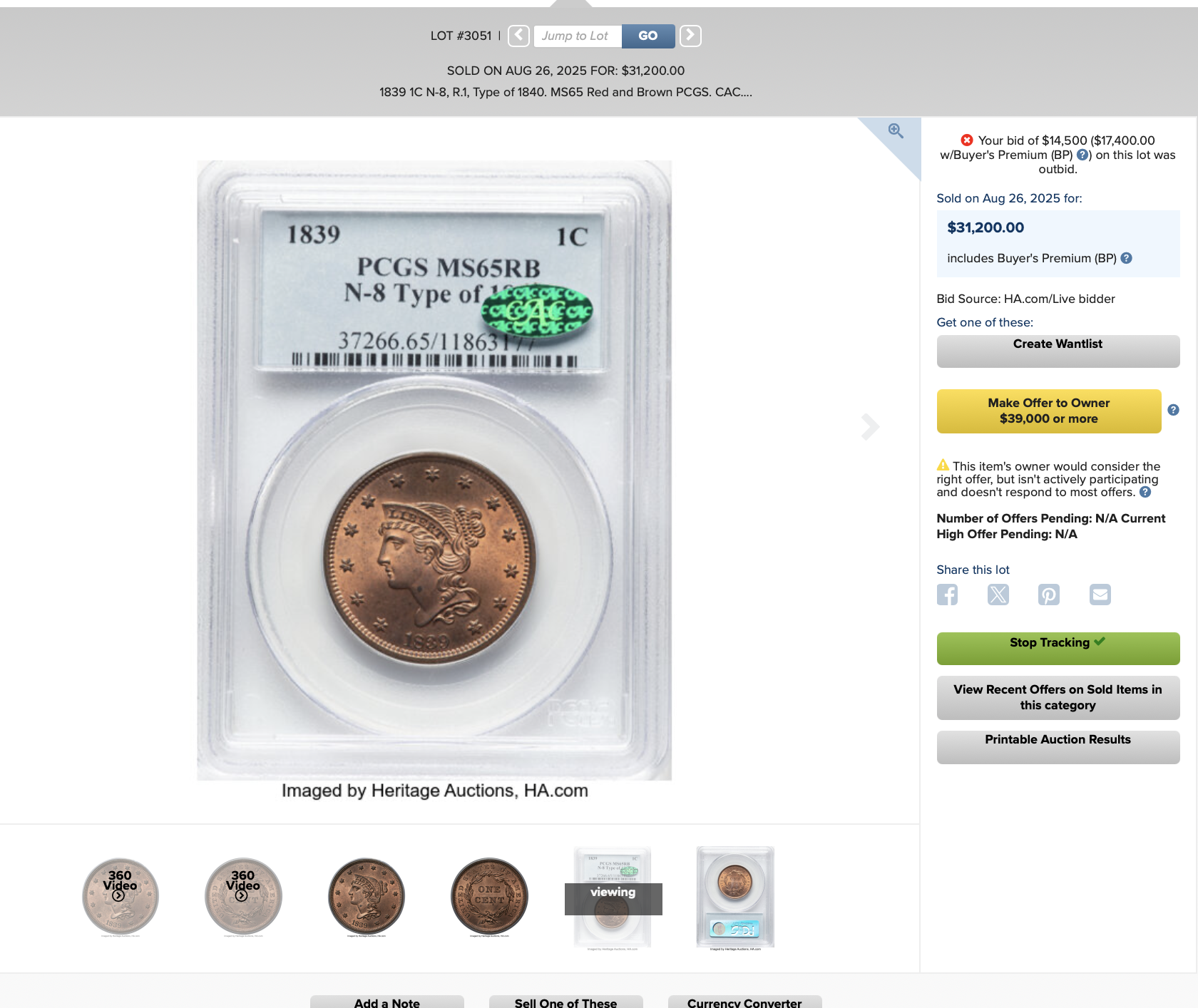Open Printable Auction Results
The height and width of the screenshot is (1008, 1198).
click(x=1058, y=747)
